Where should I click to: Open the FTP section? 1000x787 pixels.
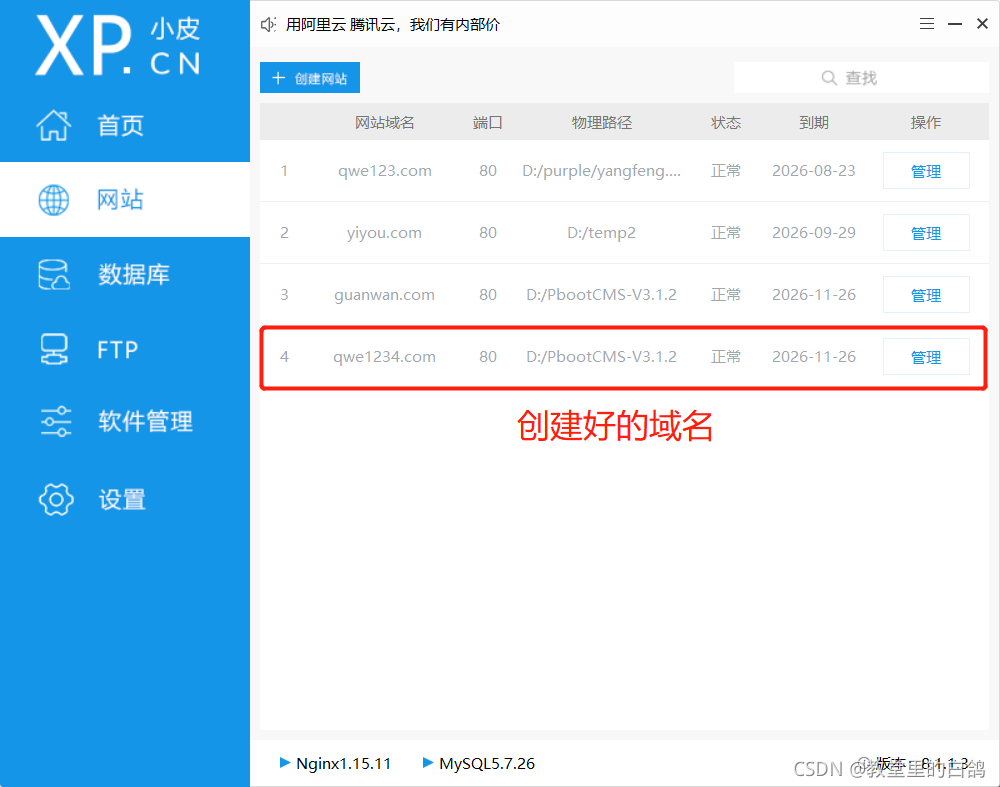[x=125, y=349]
